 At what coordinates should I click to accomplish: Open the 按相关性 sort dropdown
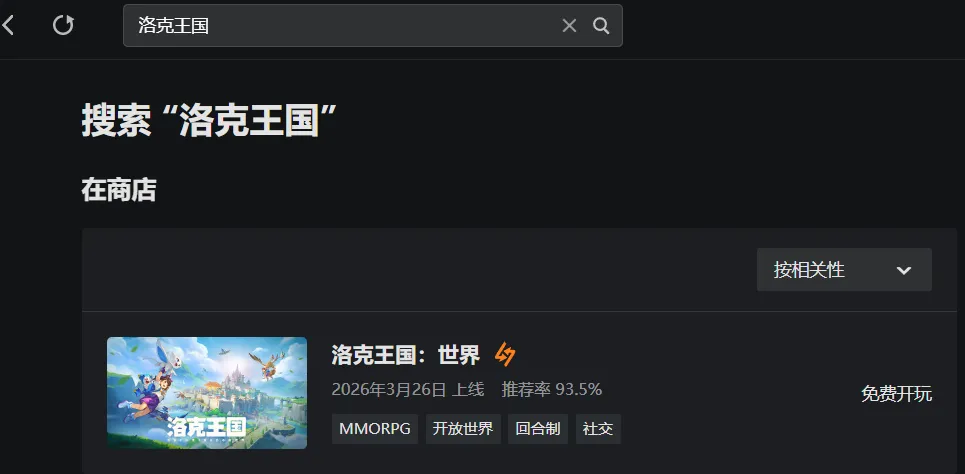[844, 270]
